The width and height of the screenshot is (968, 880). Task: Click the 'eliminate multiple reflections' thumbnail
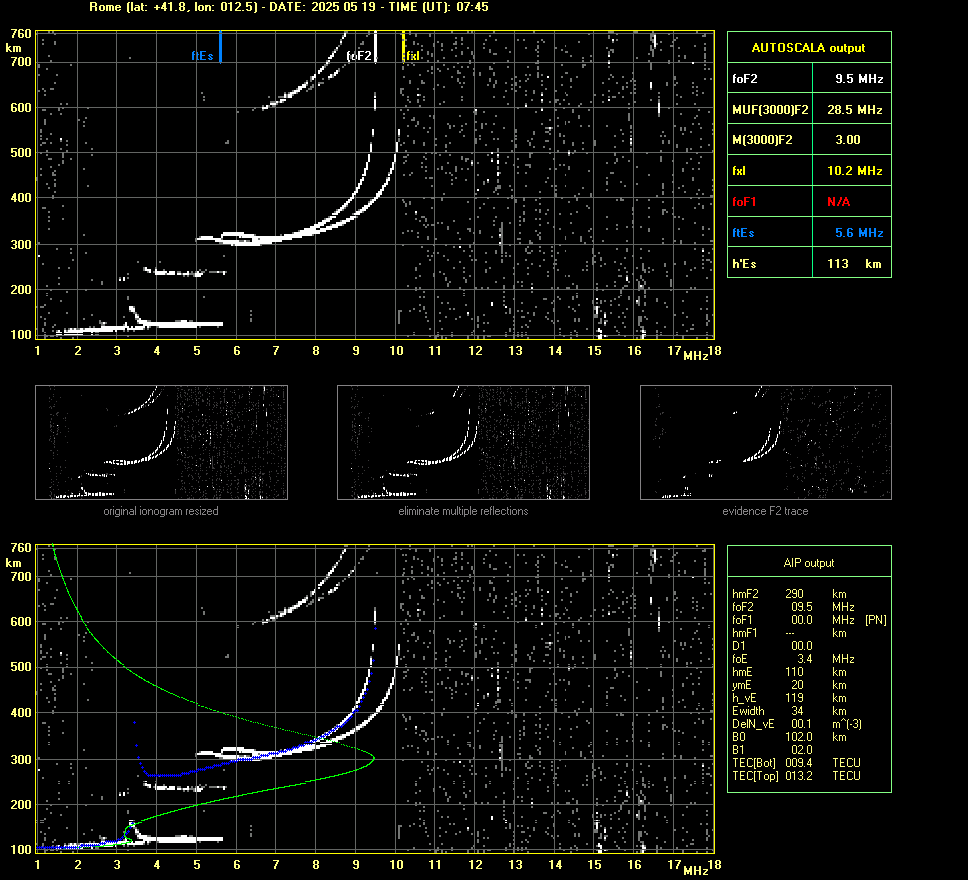(463, 442)
